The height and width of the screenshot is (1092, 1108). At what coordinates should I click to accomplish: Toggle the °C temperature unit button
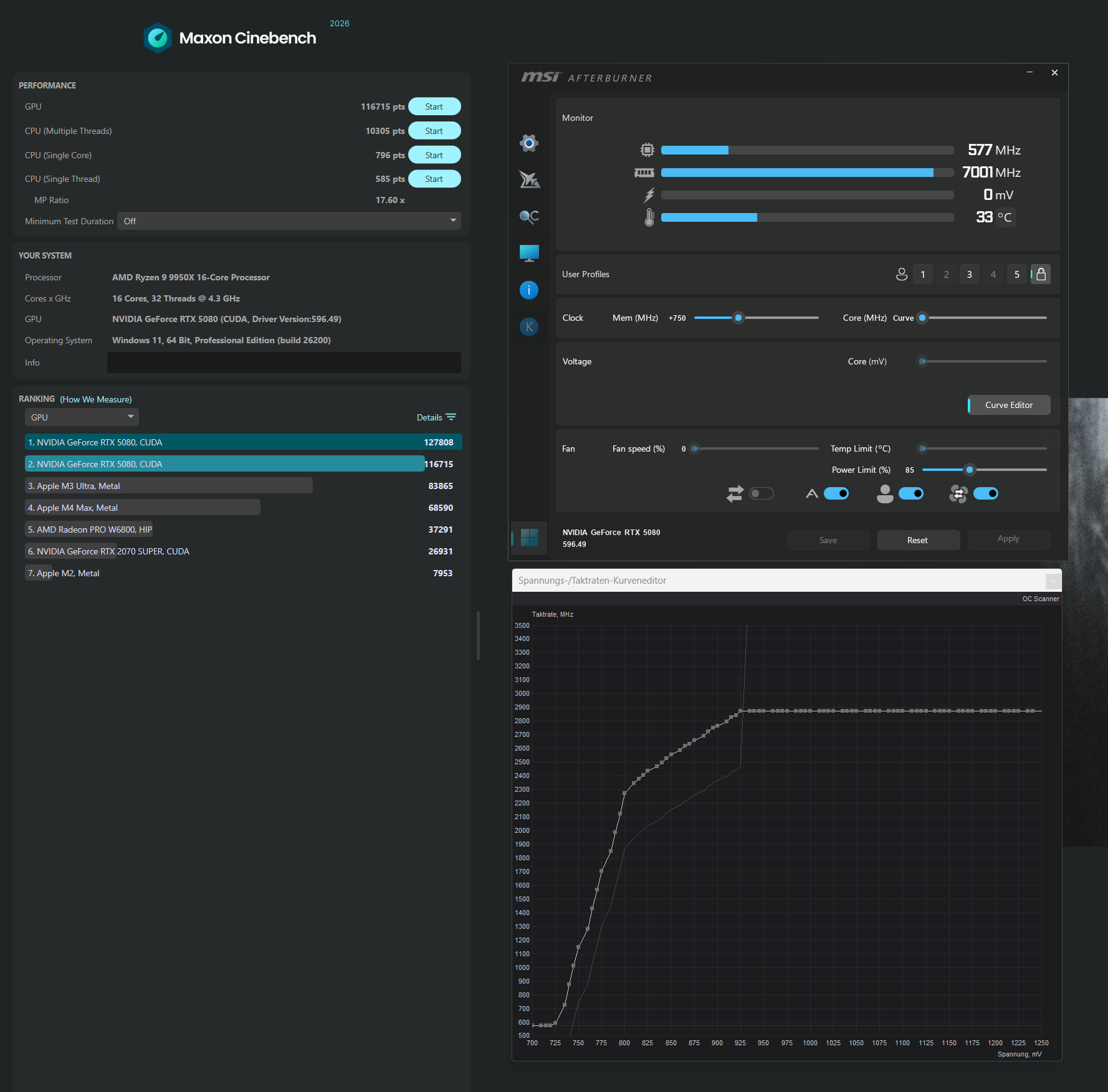[1005, 217]
